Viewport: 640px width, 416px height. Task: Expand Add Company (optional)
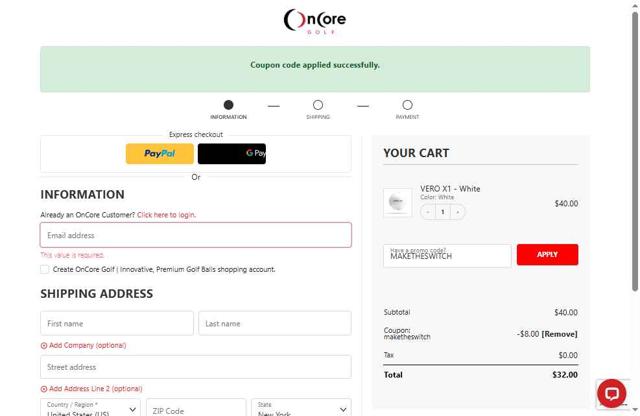click(x=83, y=345)
